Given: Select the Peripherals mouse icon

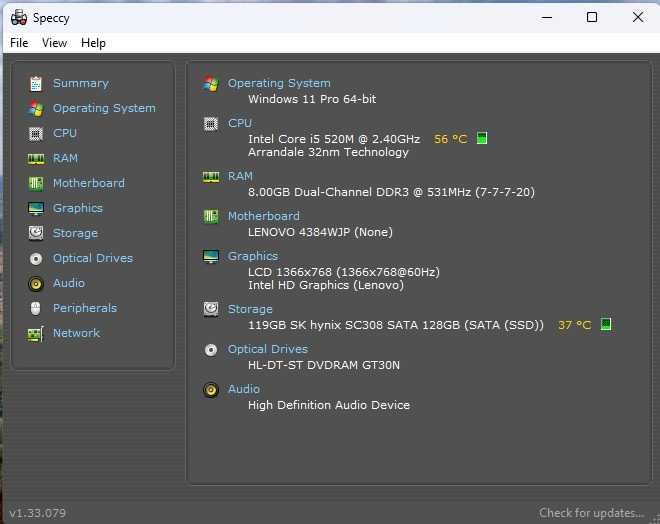Looking at the screenshot, I should tap(36, 308).
